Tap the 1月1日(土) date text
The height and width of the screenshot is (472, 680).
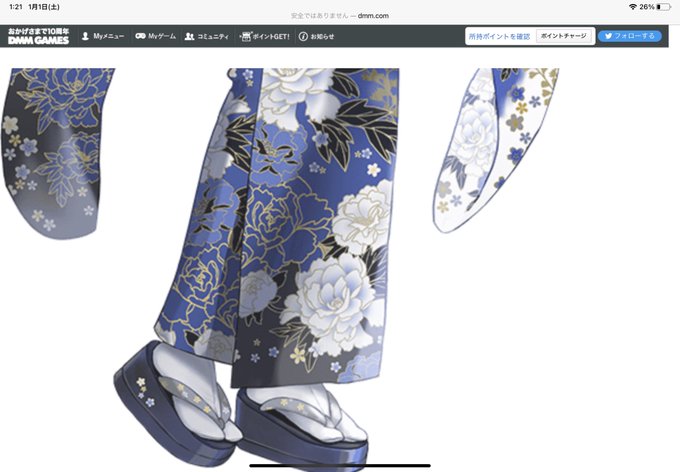click(x=44, y=7)
